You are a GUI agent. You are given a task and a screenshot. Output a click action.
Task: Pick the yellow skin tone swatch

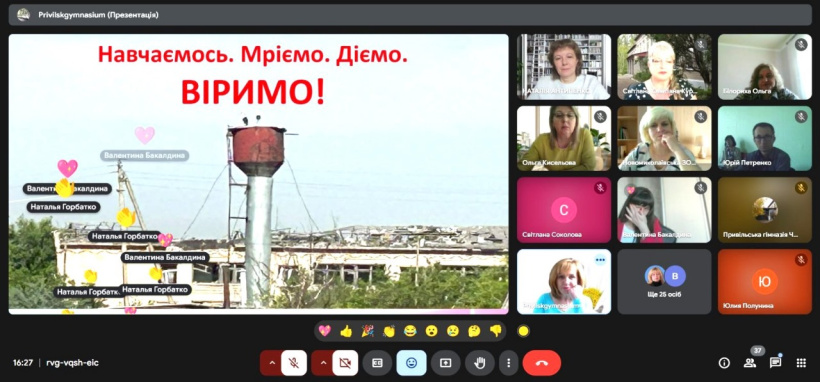click(x=523, y=331)
